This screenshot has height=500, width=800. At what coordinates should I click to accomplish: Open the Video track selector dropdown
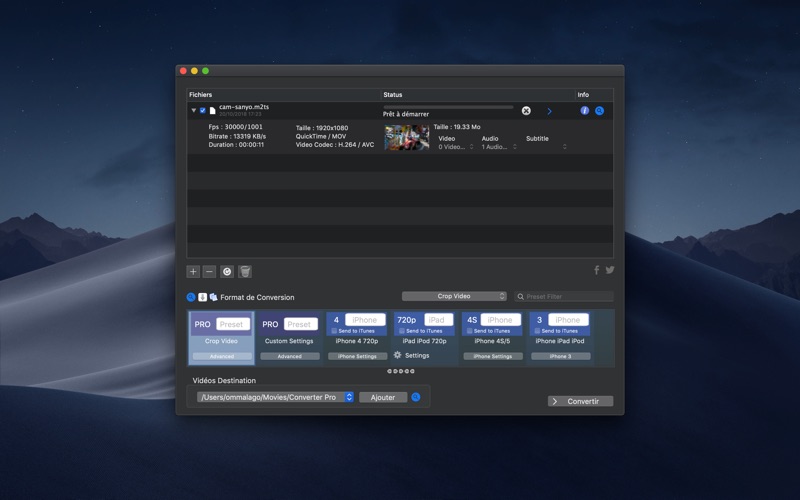pos(456,147)
